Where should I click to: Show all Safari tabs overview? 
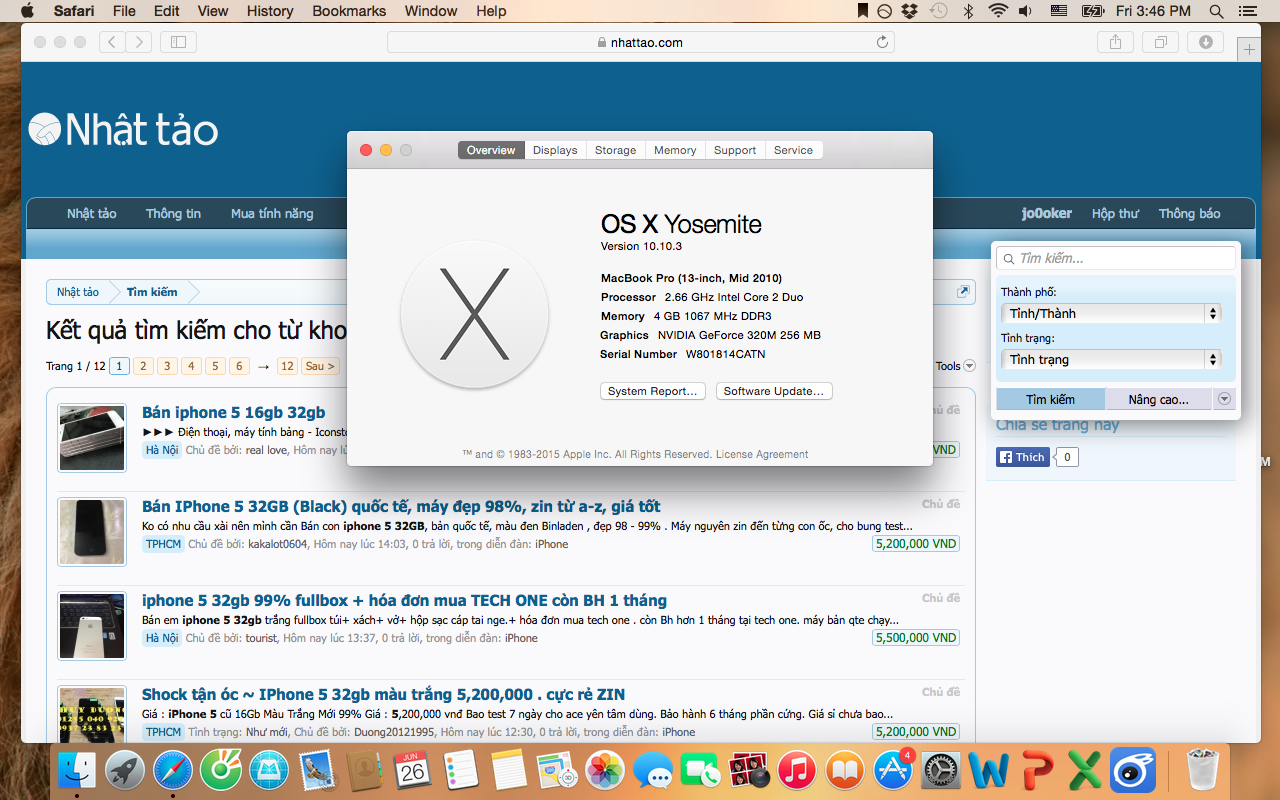pyautogui.click(x=1160, y=42)
